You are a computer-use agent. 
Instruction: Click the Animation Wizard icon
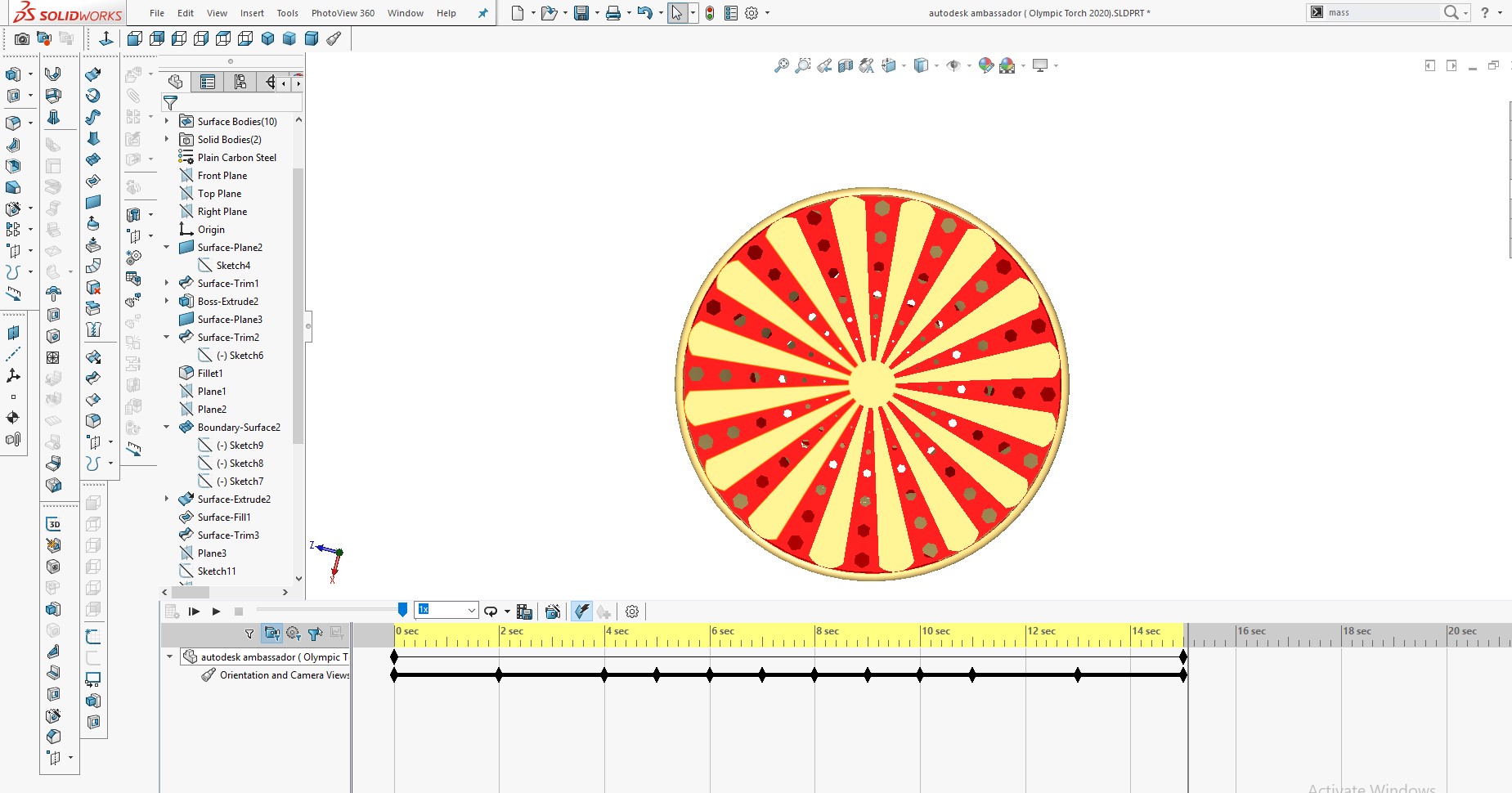point(553,612)
